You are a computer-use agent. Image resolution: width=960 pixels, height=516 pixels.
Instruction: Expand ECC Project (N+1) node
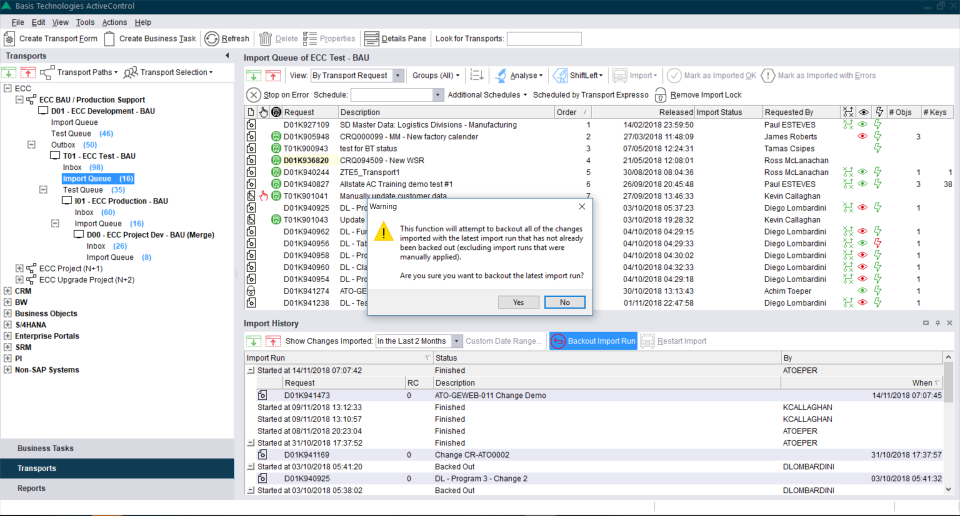point(19,268)
